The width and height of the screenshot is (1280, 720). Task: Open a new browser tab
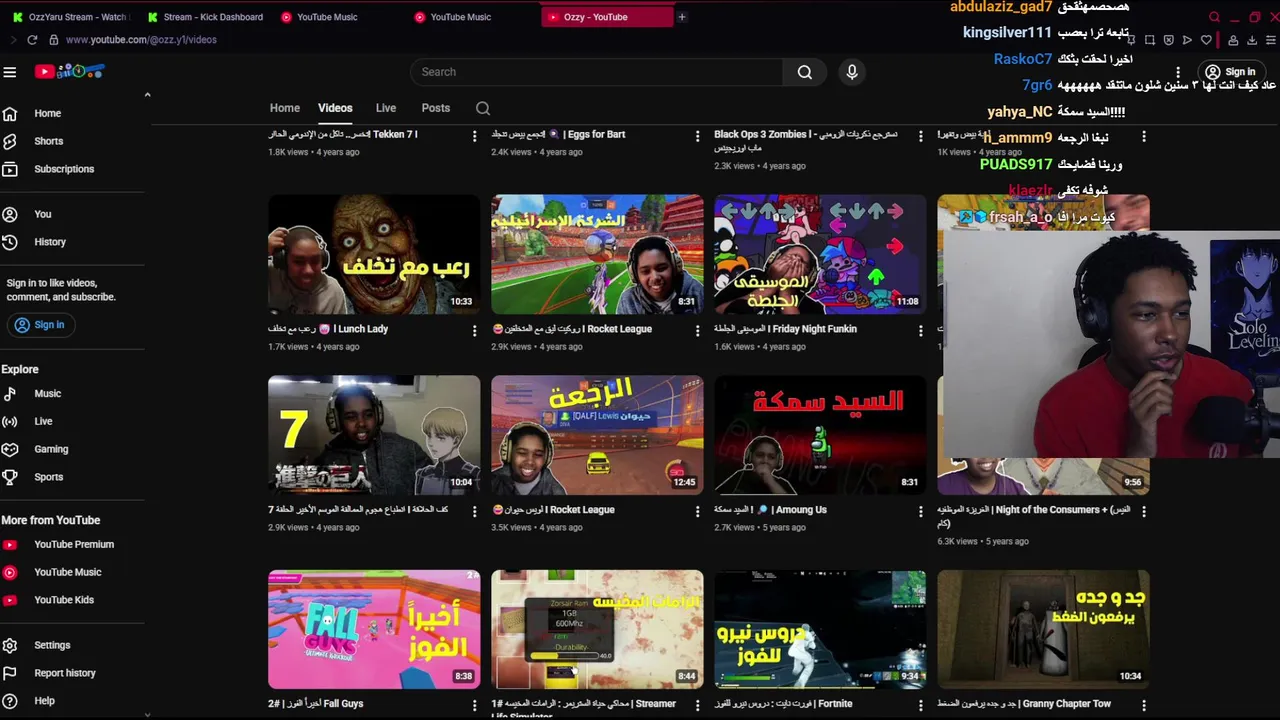pos(682,17)
